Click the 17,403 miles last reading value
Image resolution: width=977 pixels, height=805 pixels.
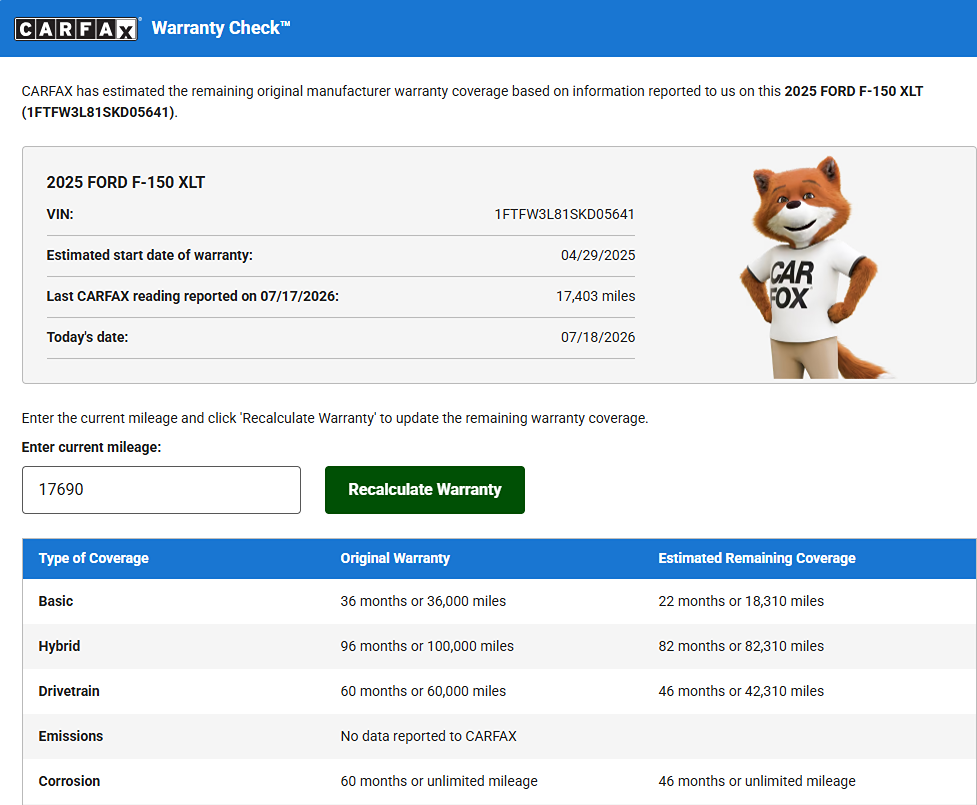tap(595, 297)
